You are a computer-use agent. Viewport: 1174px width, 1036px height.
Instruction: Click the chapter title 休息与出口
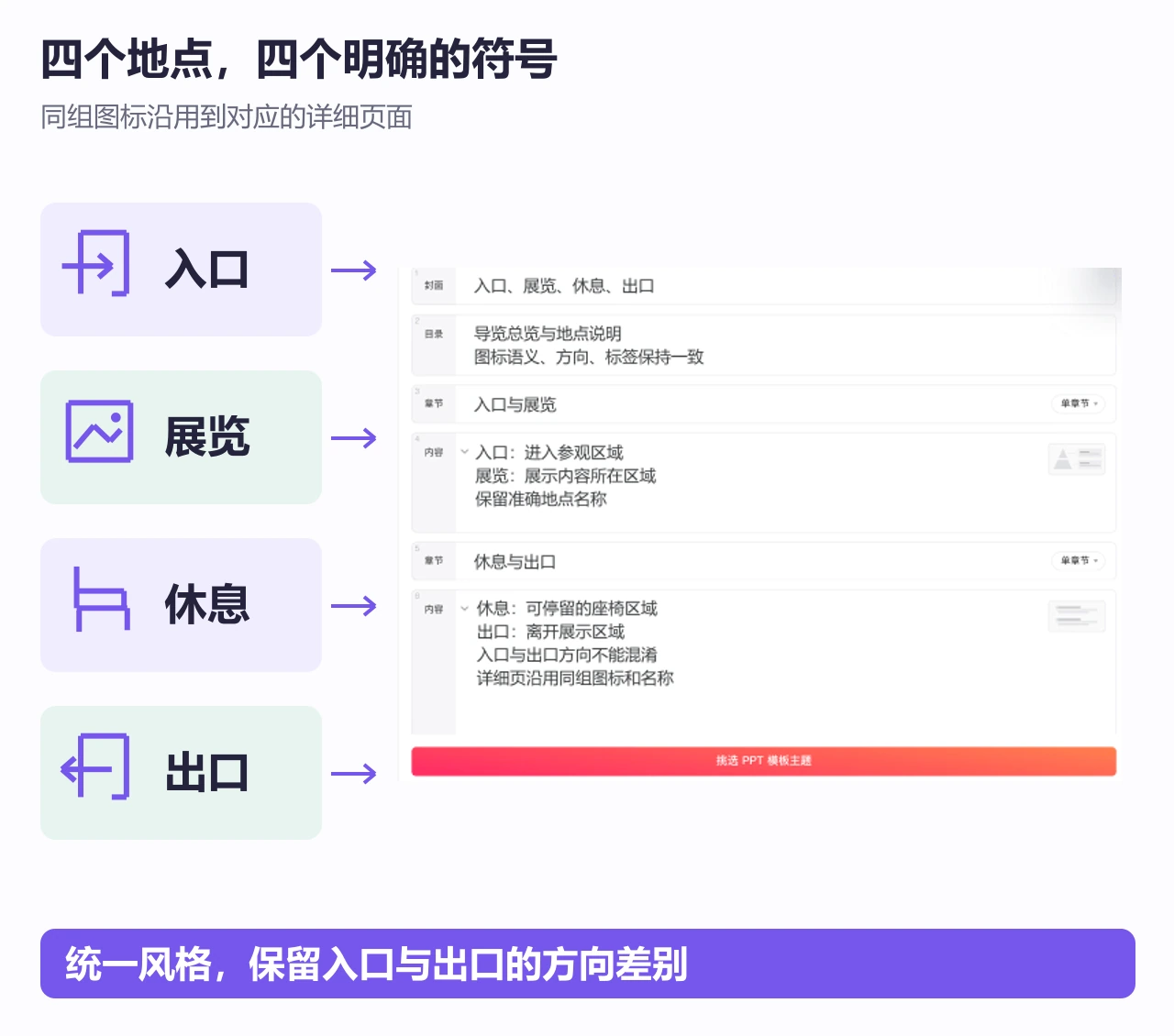click(514, 561)
